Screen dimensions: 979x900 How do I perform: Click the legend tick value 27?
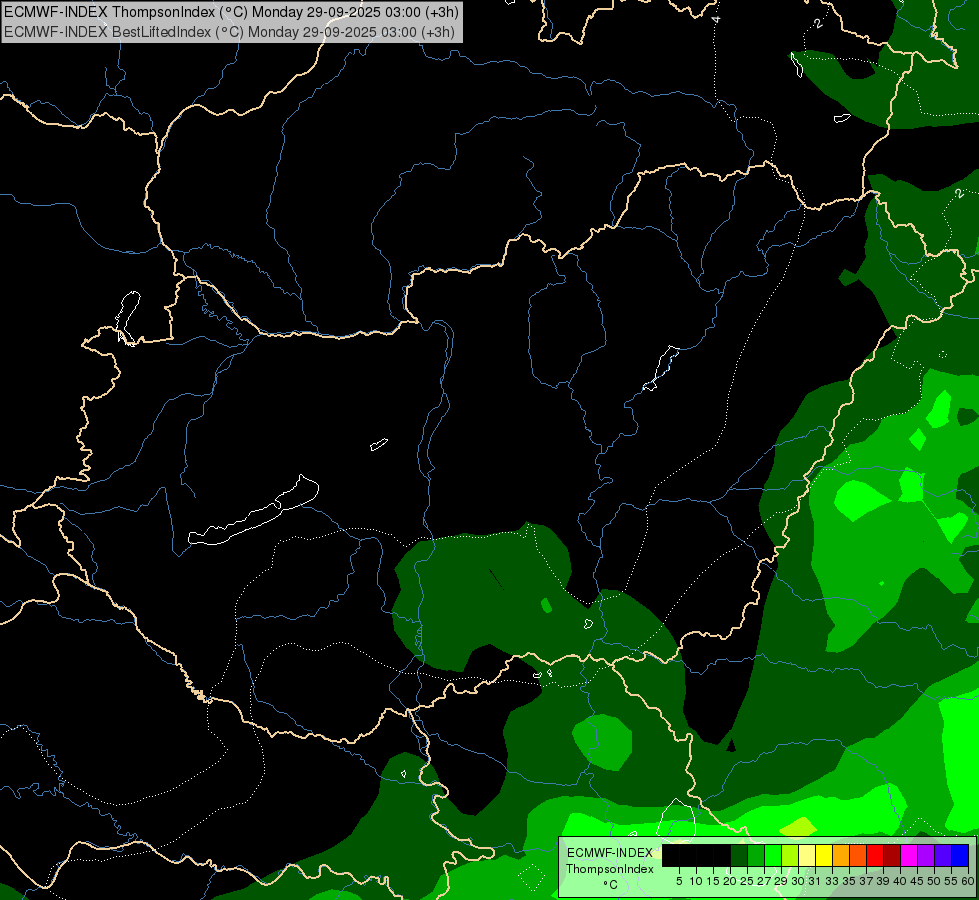(764, 881)
